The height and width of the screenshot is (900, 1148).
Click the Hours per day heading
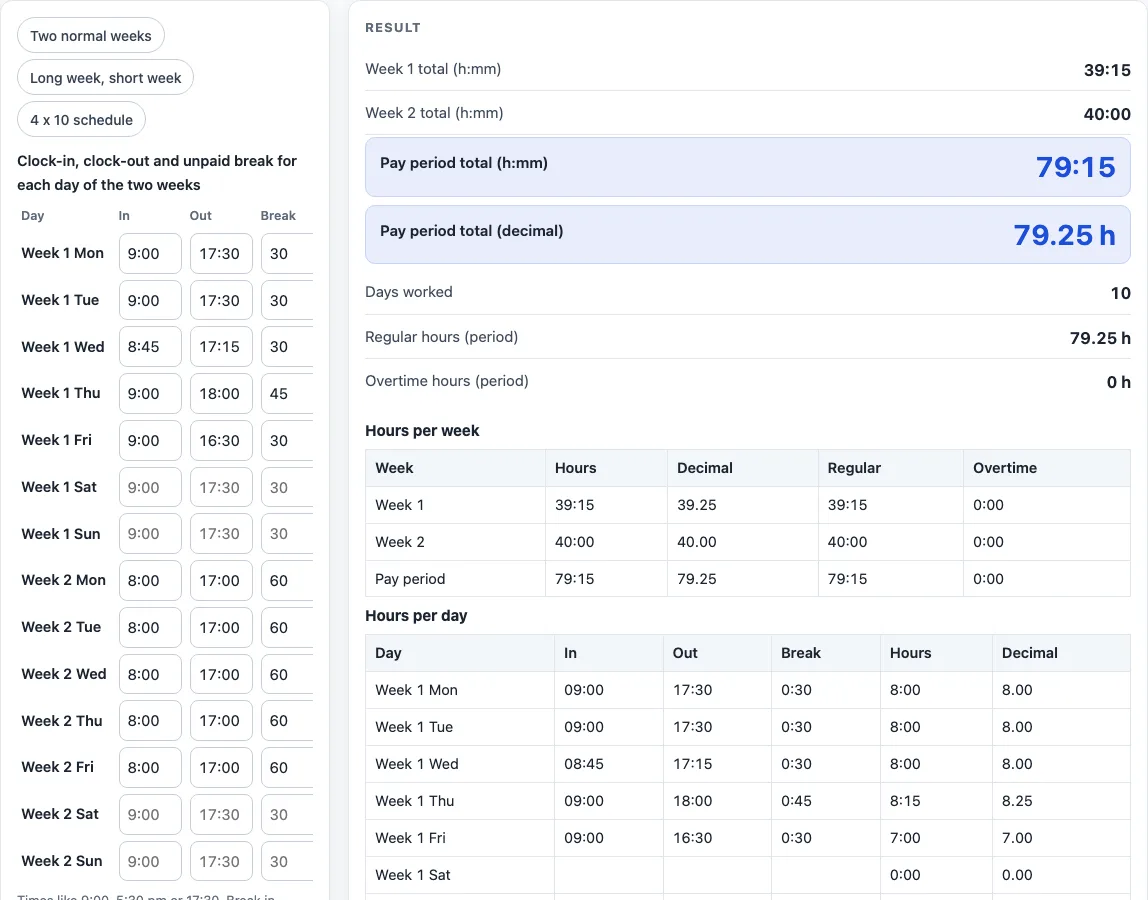(416, 616)
